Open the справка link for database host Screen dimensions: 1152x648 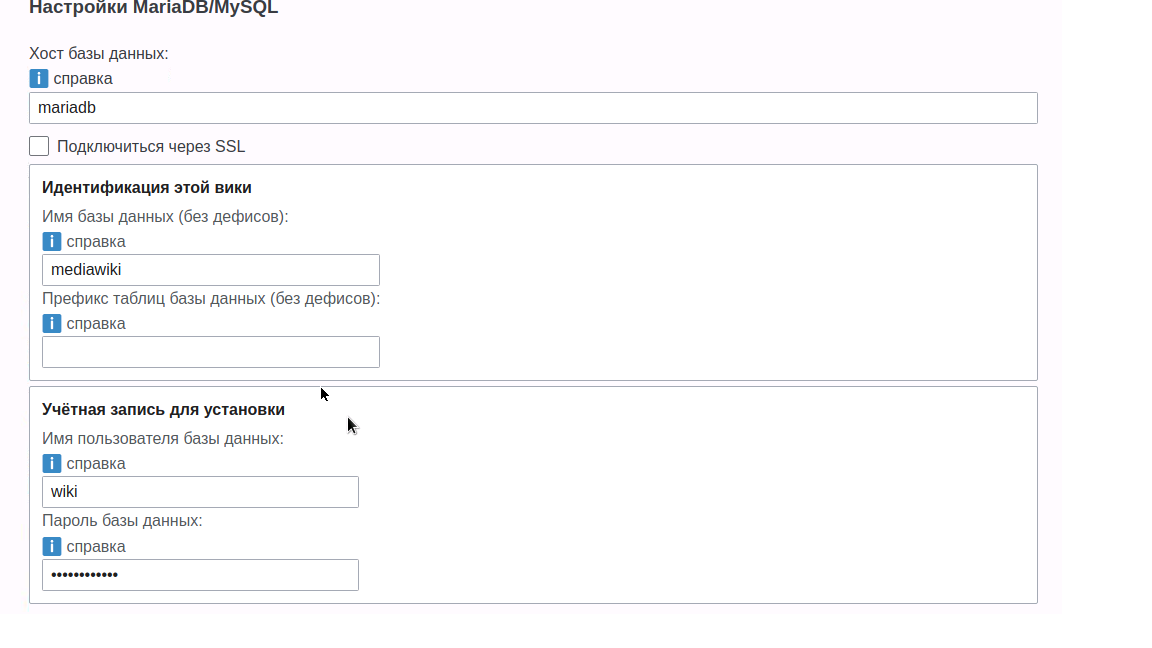click(x=83, y=78)
